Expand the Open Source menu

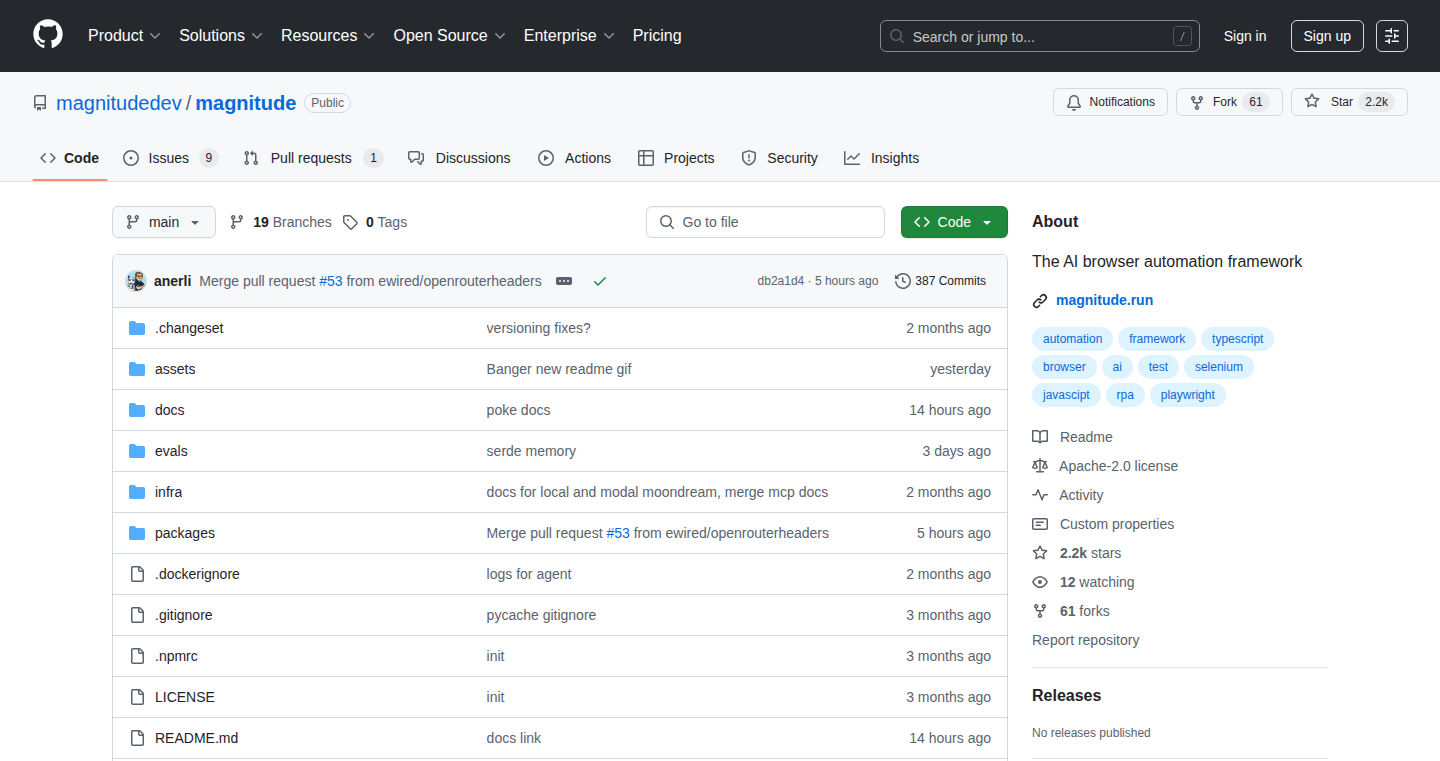click(x=450, y=35)
